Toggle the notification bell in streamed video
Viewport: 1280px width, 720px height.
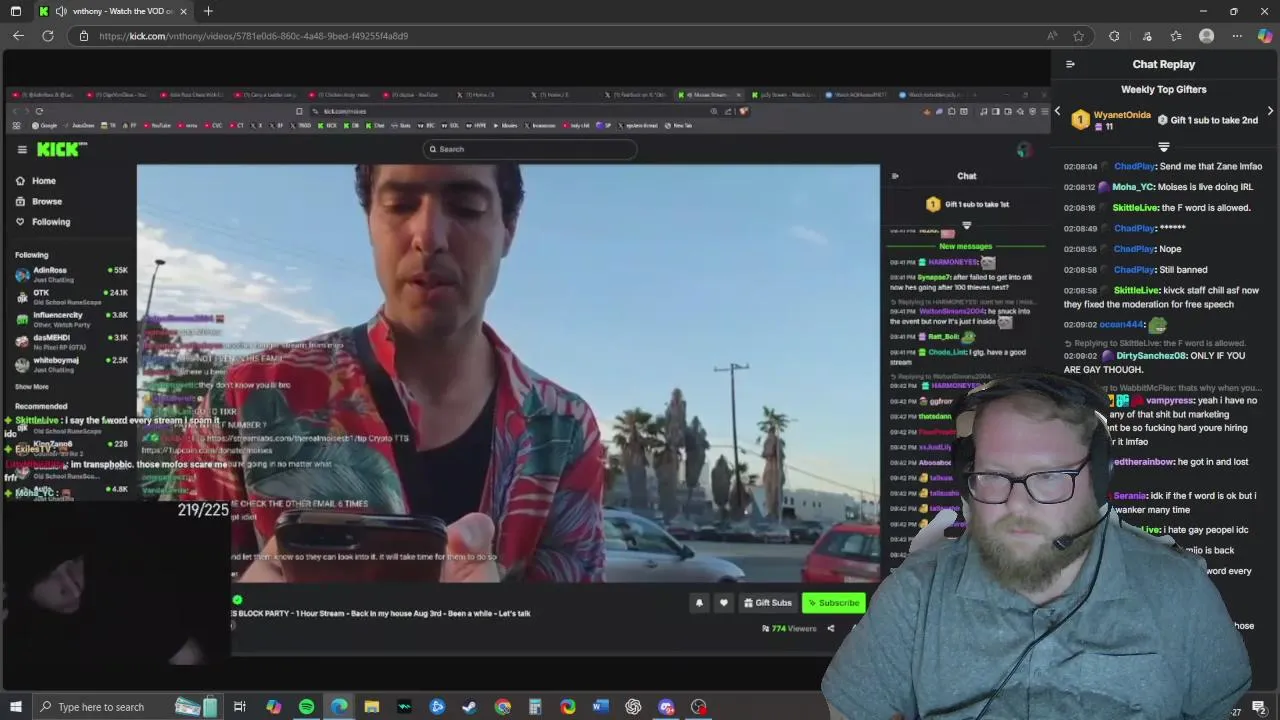(699, 603)
